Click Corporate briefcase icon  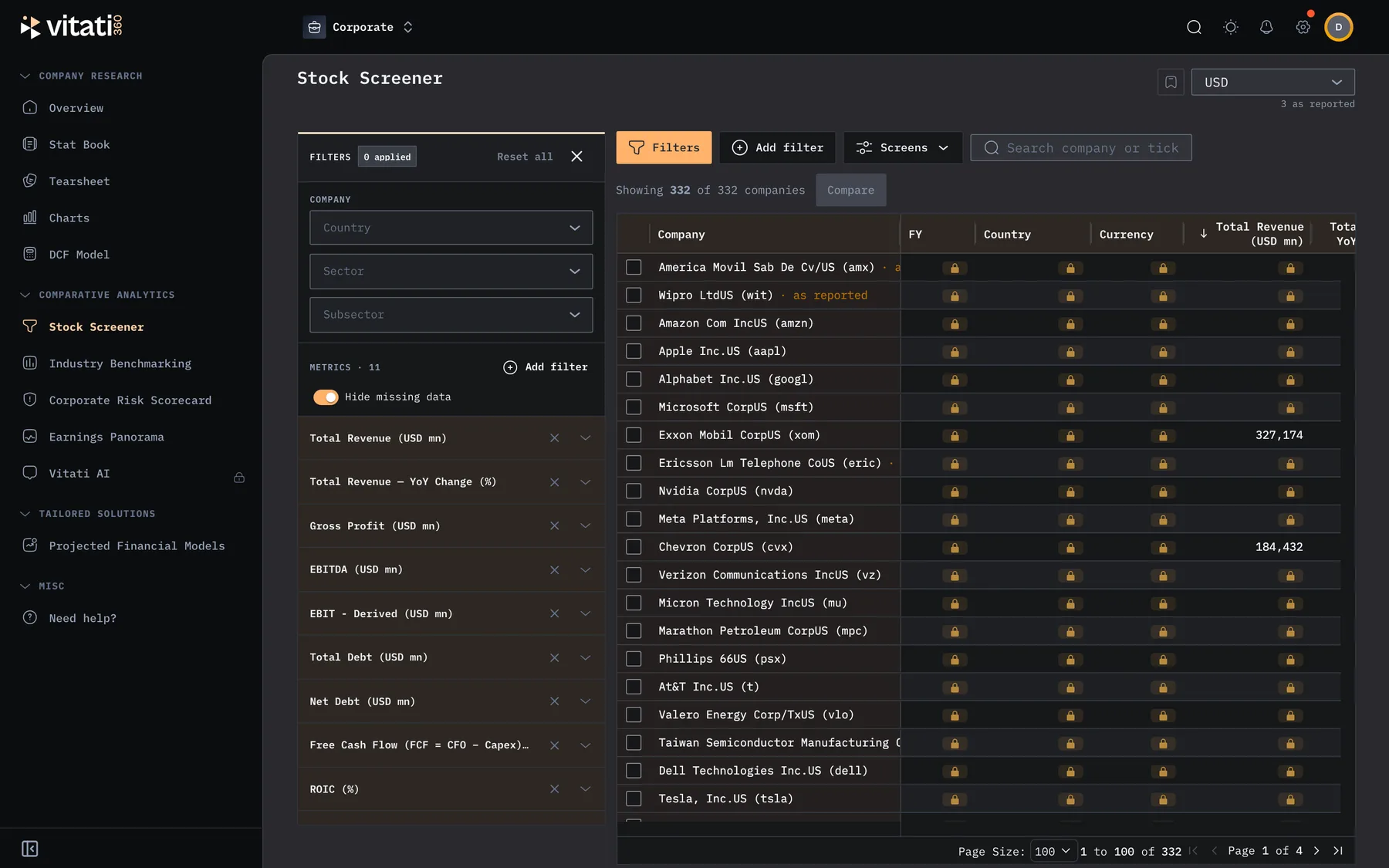click(314, 27)
